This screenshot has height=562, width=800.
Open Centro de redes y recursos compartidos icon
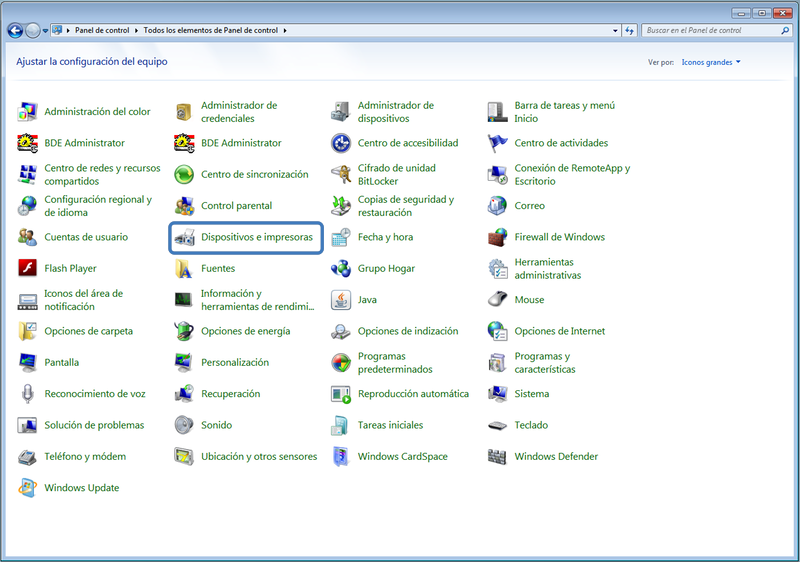pyautogui.click(x=28, y=174)
